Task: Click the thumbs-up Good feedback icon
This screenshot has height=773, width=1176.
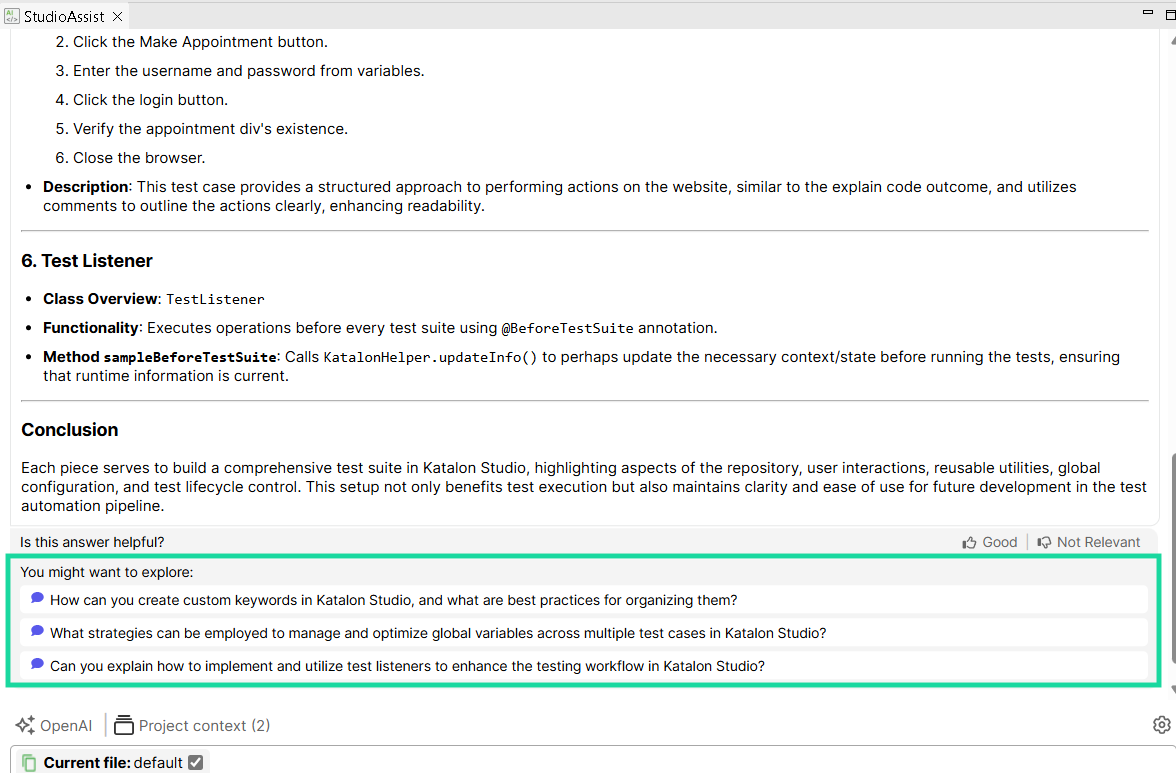Action: [969, 542]
